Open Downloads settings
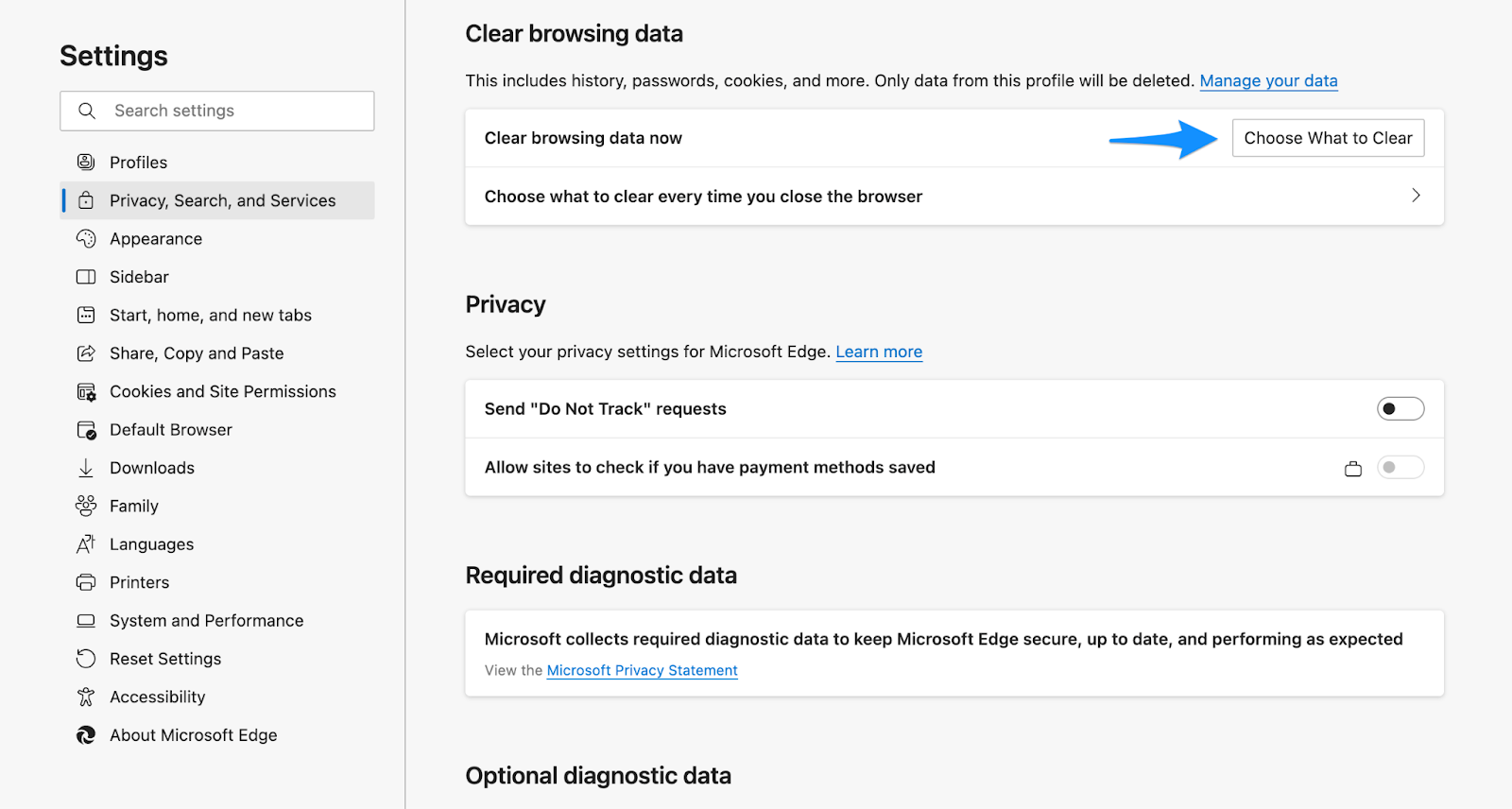The height and width of the screenshot is (809, 1512). tap(217, 468)
